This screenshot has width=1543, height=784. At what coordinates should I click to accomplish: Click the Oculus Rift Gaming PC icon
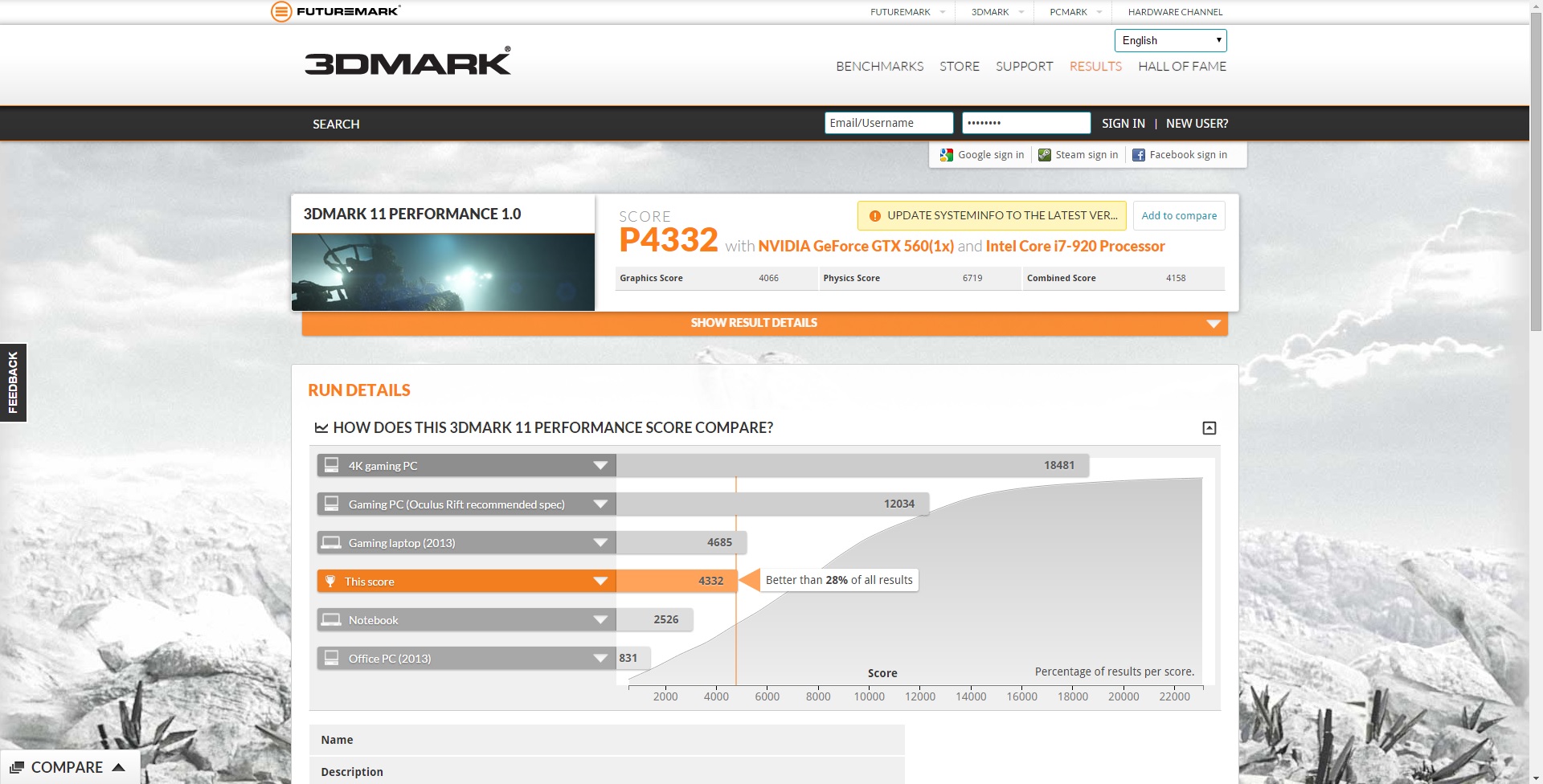pyautogui.click(x=331, y=504)
